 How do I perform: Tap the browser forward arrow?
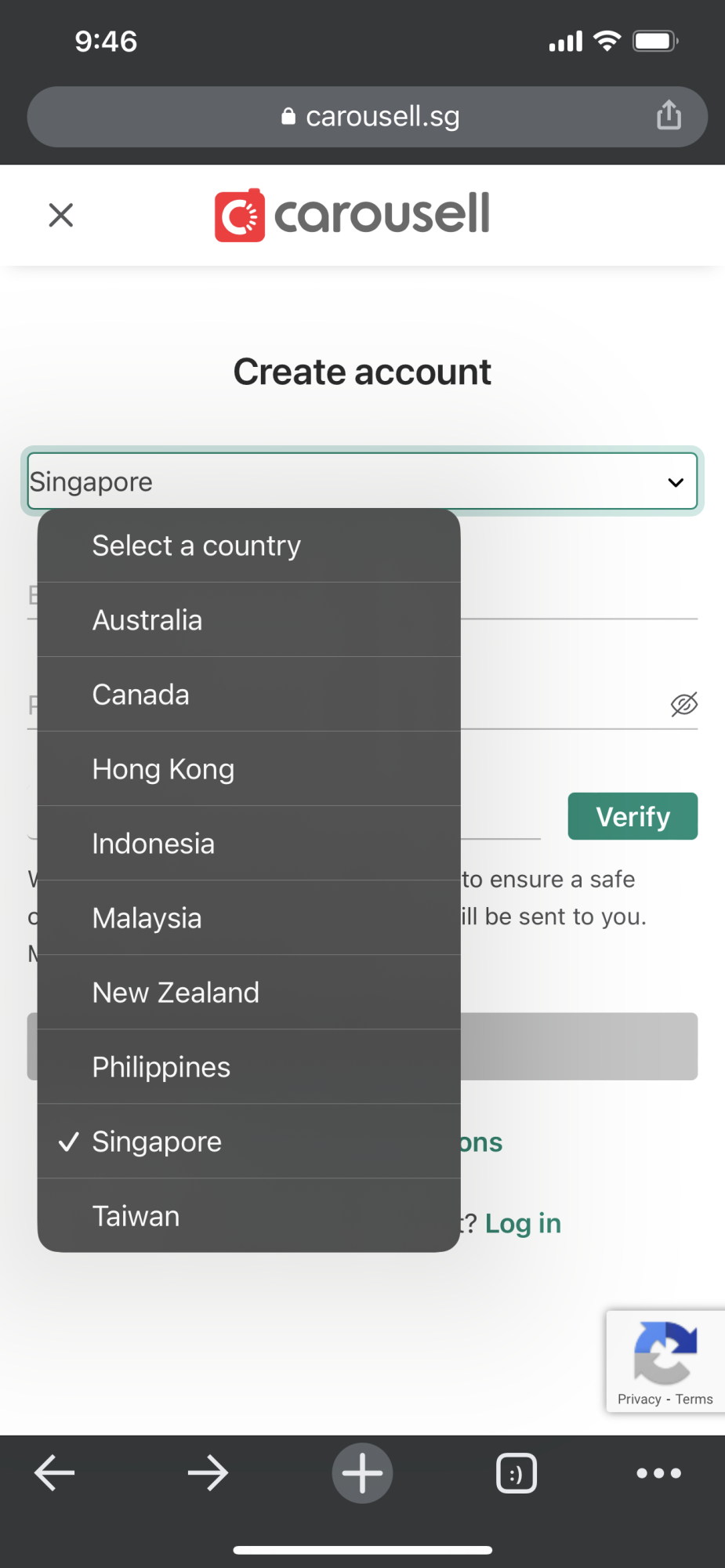coord(208,1472)
